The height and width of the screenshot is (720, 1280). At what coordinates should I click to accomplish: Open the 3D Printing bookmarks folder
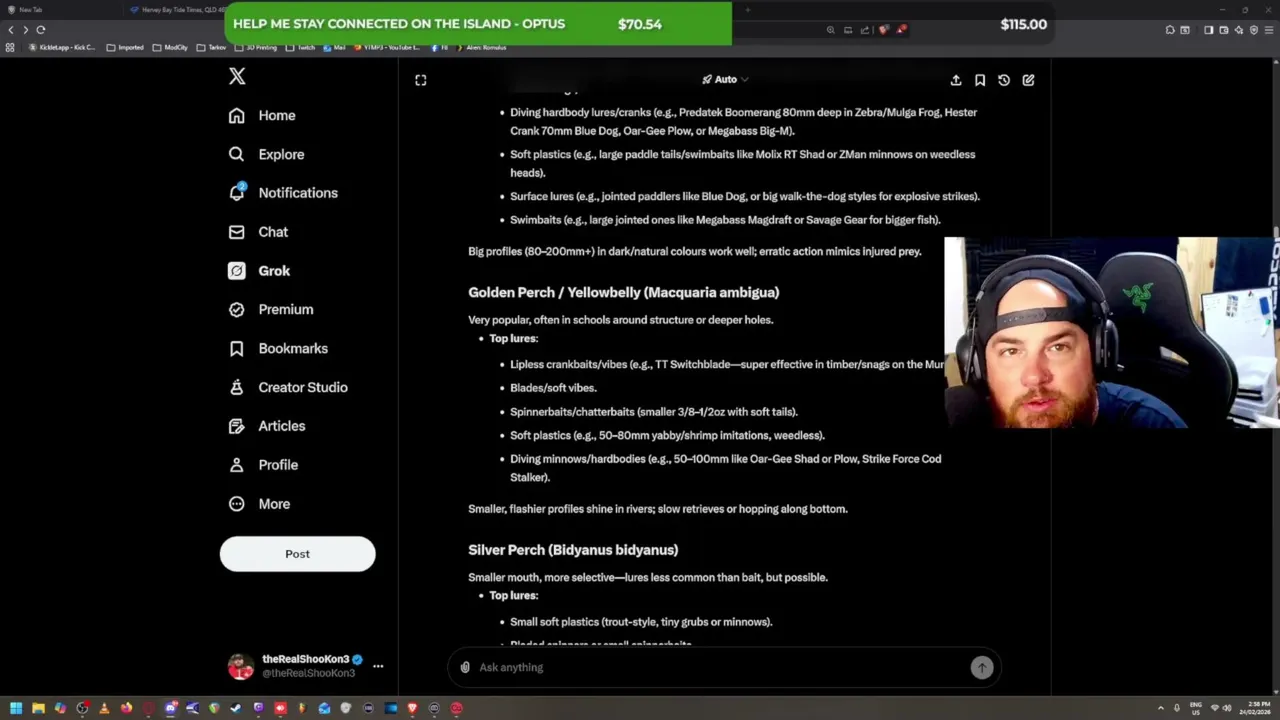point(256,47)
